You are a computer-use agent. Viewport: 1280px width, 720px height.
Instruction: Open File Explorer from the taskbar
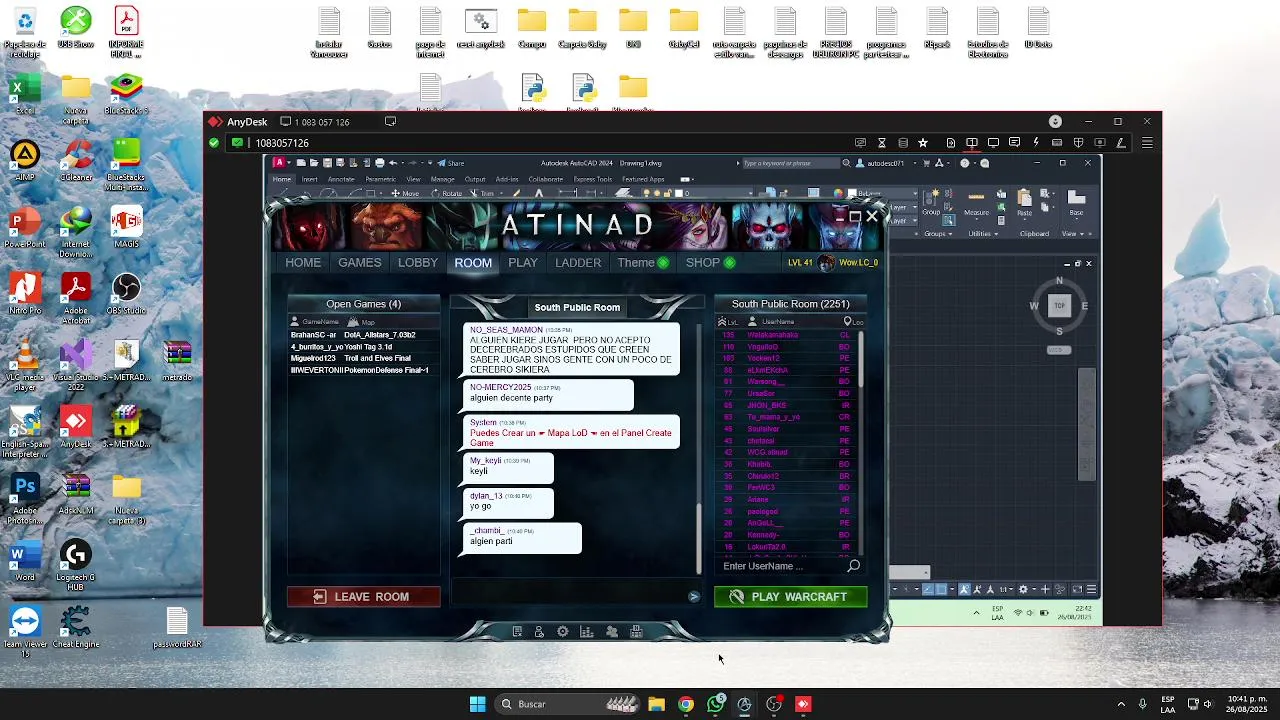[656, 704]
